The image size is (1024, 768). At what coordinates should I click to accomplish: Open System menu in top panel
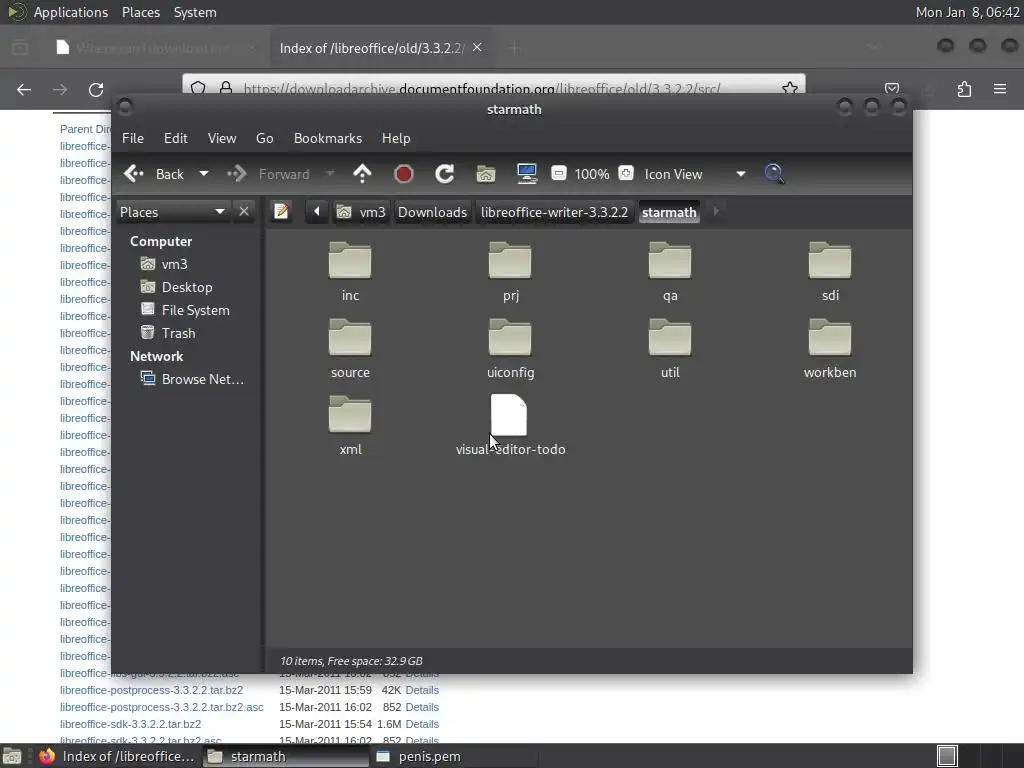tap(195, 12)
